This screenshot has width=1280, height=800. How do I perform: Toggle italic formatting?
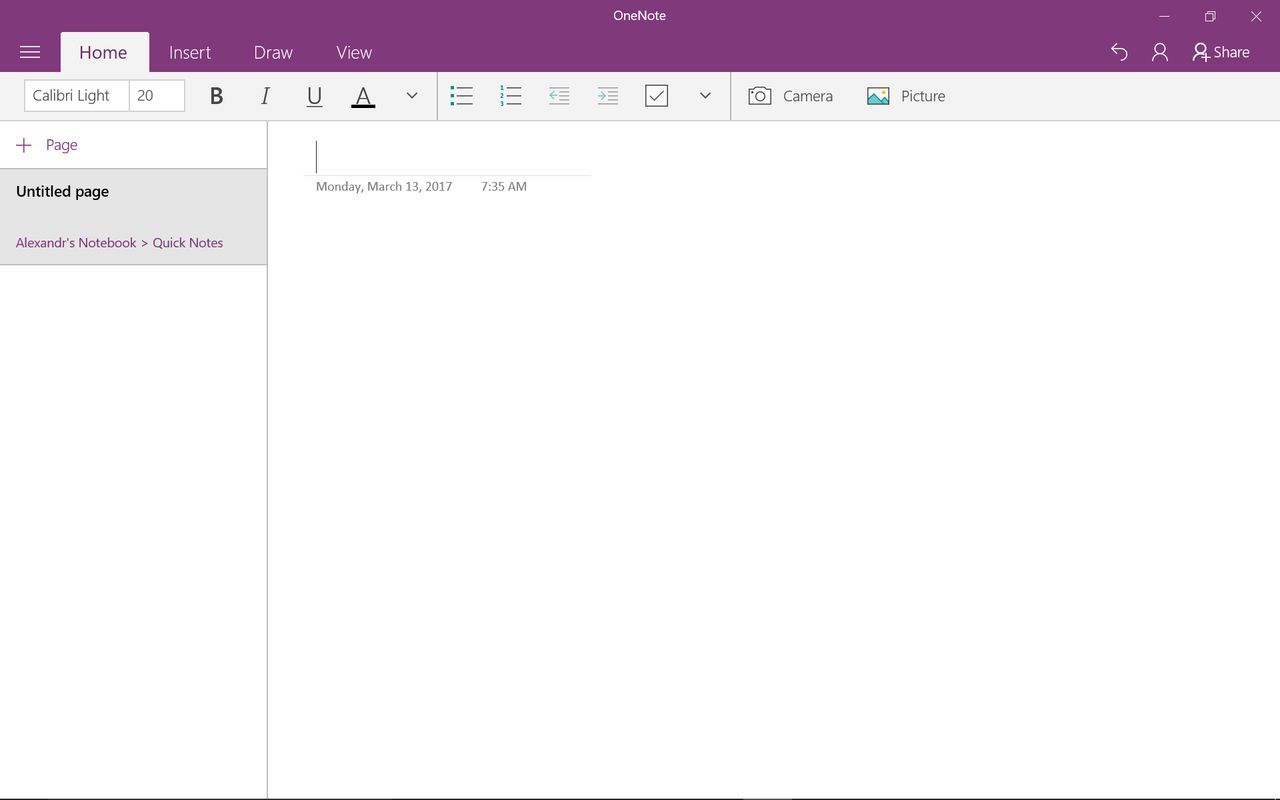265,96
